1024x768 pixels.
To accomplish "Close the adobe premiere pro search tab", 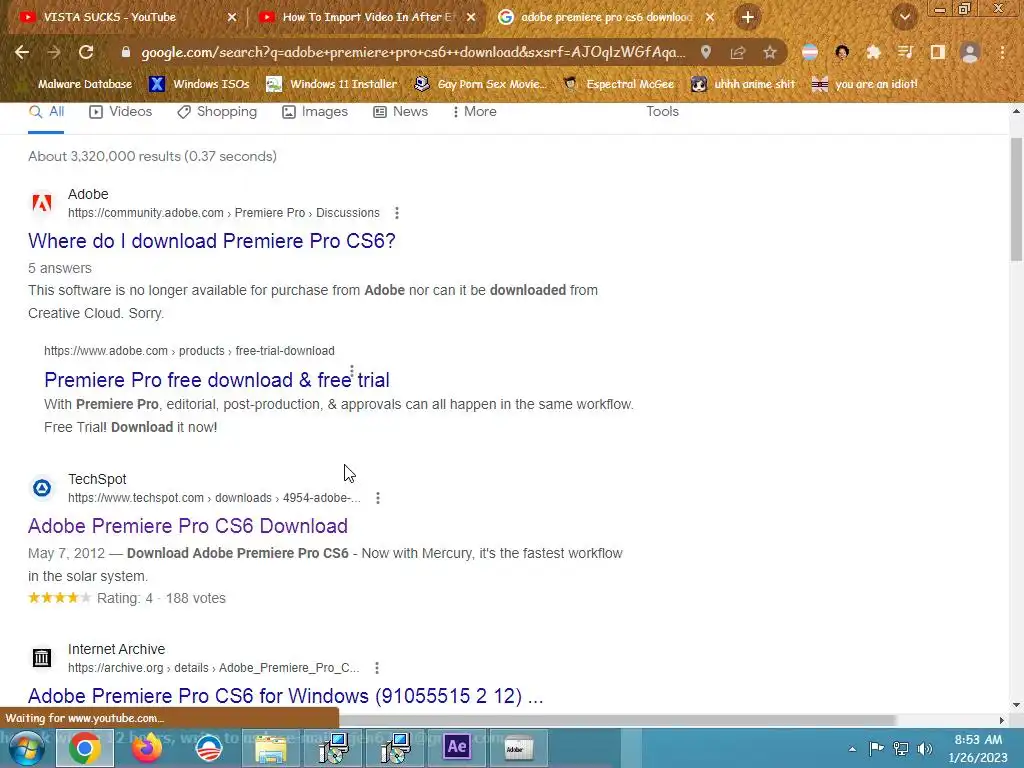I will pos(710,17).
